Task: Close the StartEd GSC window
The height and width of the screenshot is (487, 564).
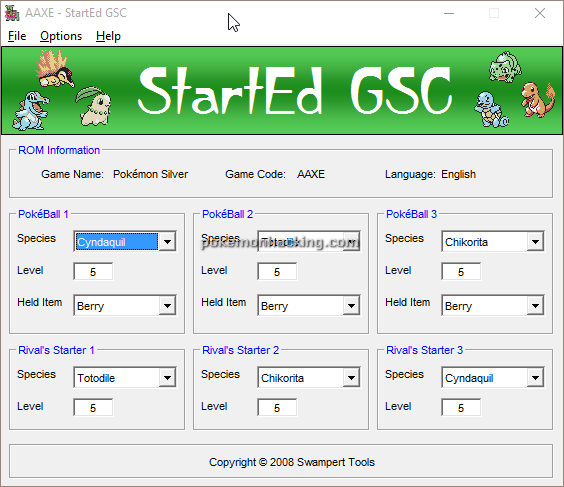Action: tap(540, 13)
